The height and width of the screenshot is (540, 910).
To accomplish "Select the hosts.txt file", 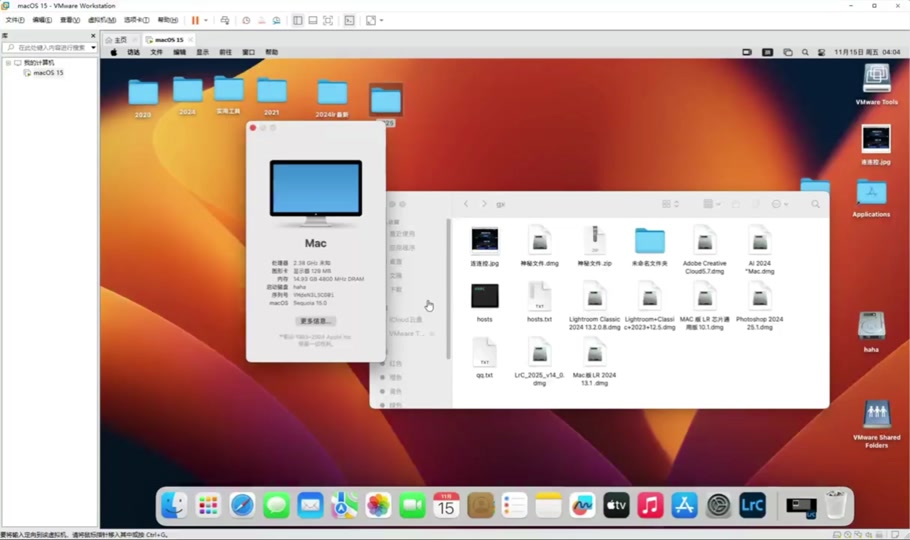I will click(x=539, y=301).
